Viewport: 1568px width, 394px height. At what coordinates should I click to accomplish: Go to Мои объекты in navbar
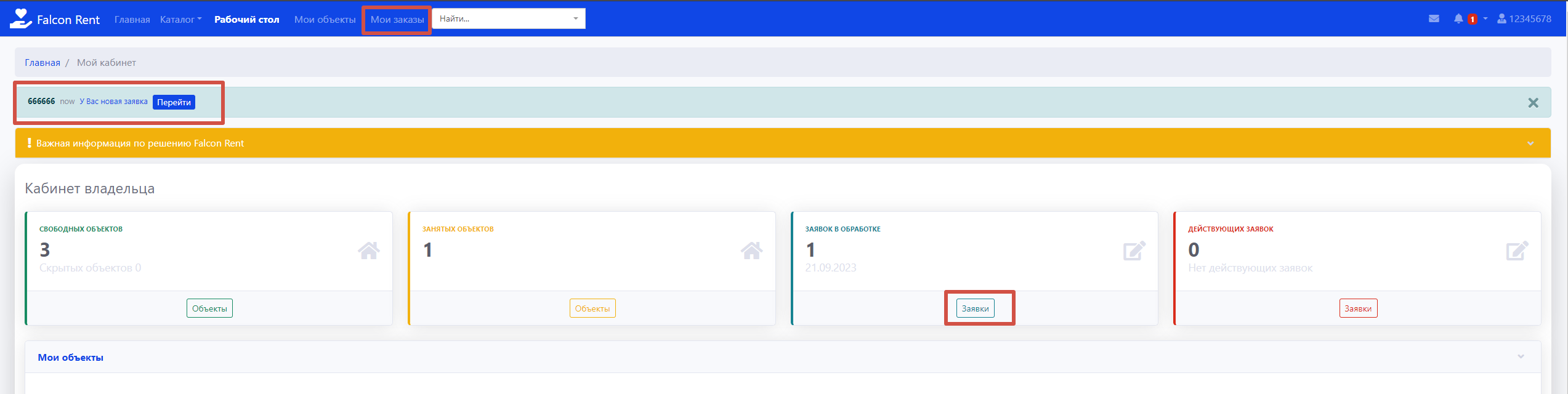(x=325, y=20)
